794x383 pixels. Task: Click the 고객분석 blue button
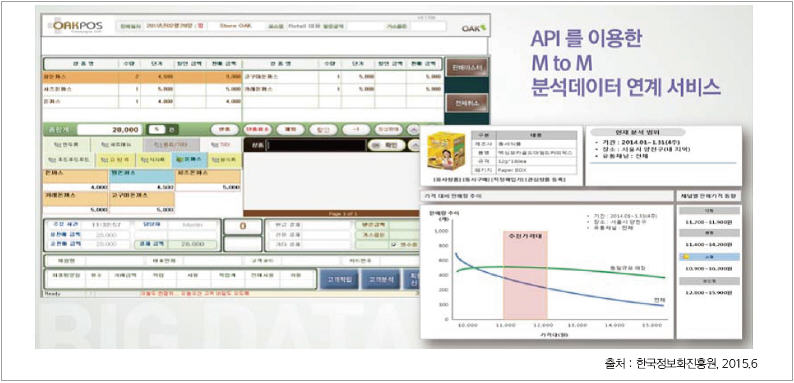pos(380,279)
